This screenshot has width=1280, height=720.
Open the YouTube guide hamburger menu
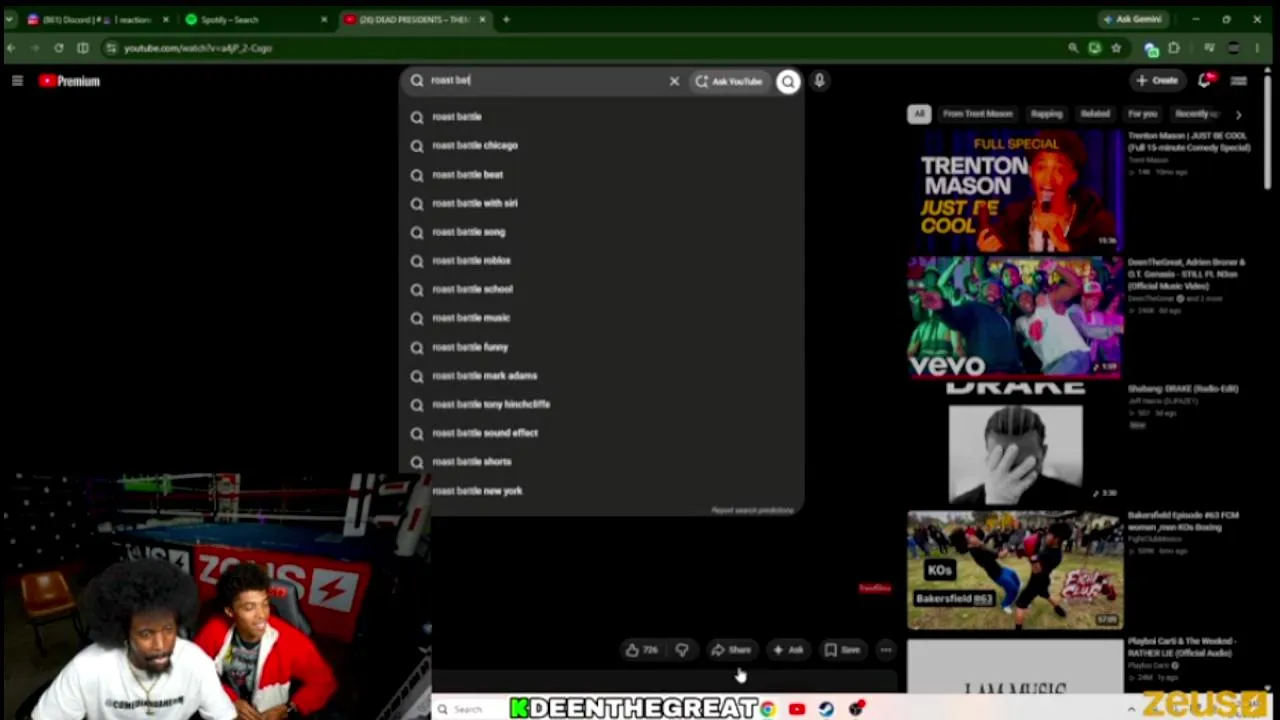click(17, 81)
